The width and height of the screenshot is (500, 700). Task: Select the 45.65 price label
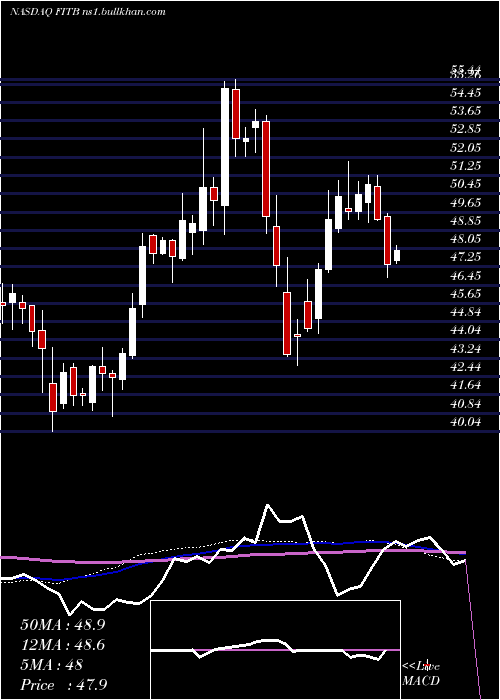pos(466,294)
